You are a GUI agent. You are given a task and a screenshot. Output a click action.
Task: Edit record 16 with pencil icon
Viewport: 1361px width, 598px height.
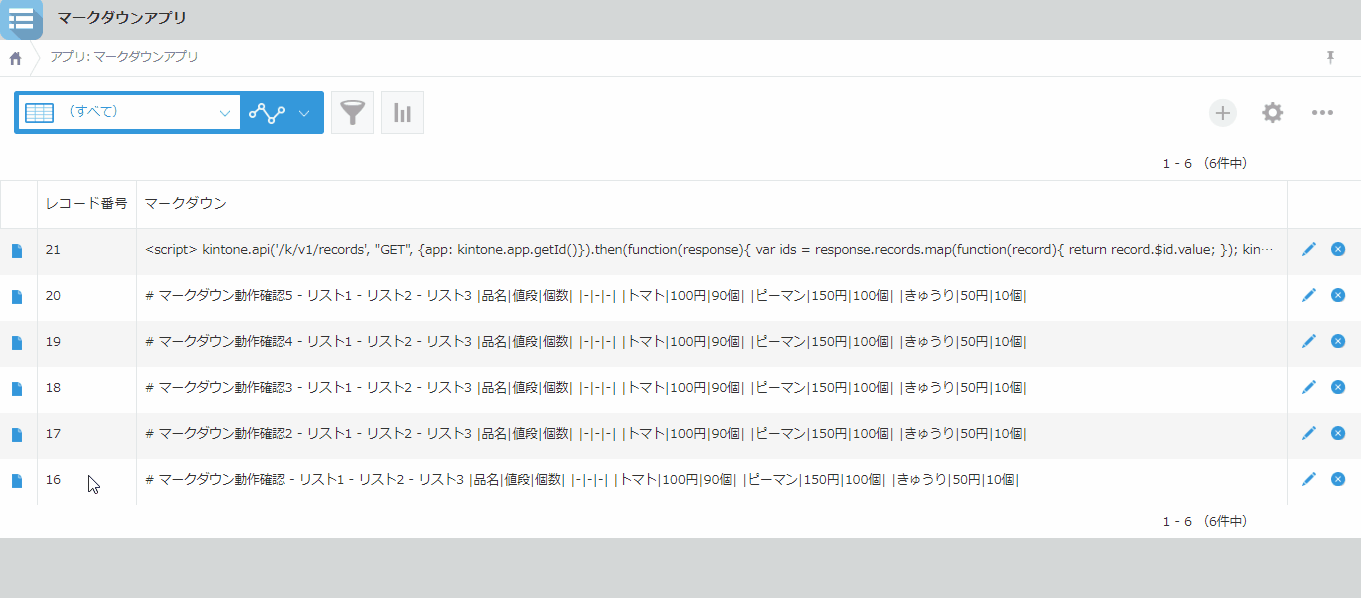click(1308, 479)
